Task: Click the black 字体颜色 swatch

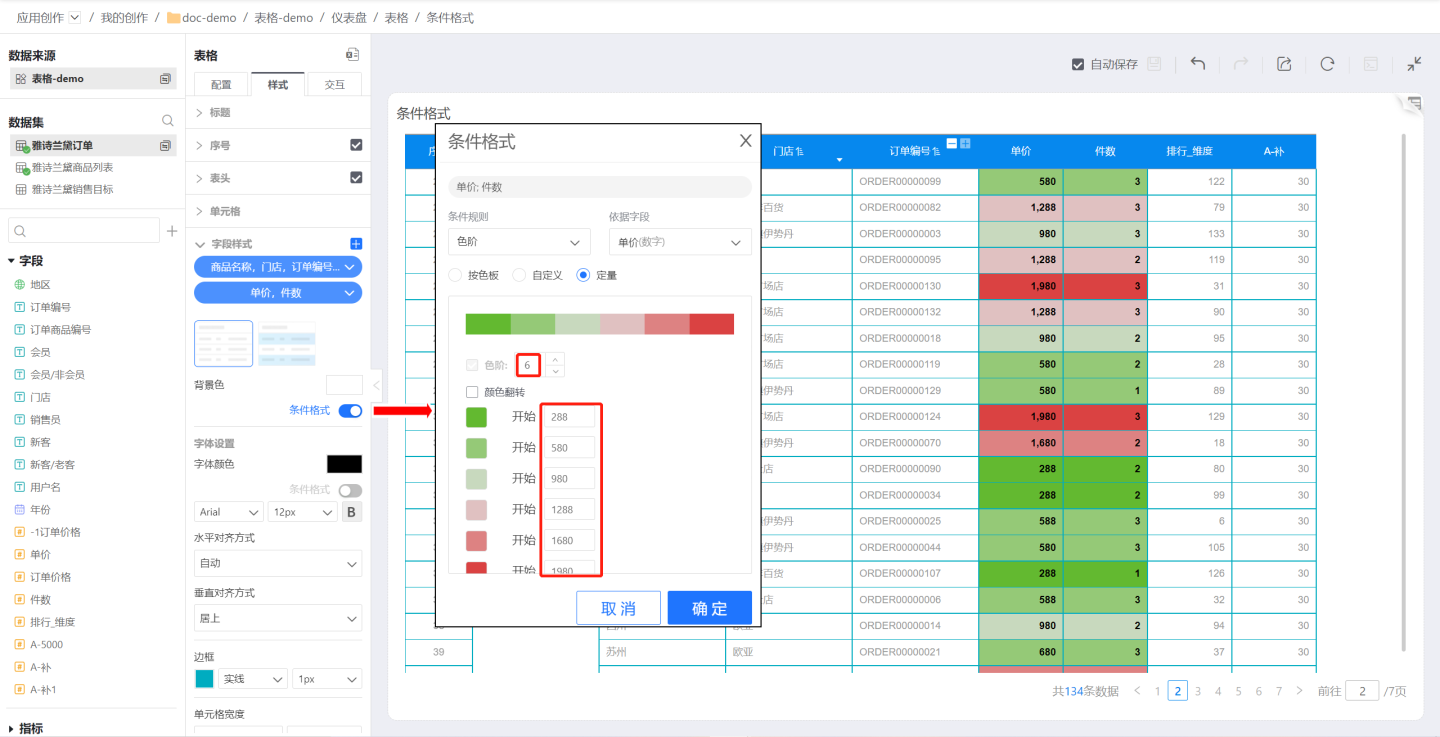Action: pyautogui.click(x=344, y=464)
